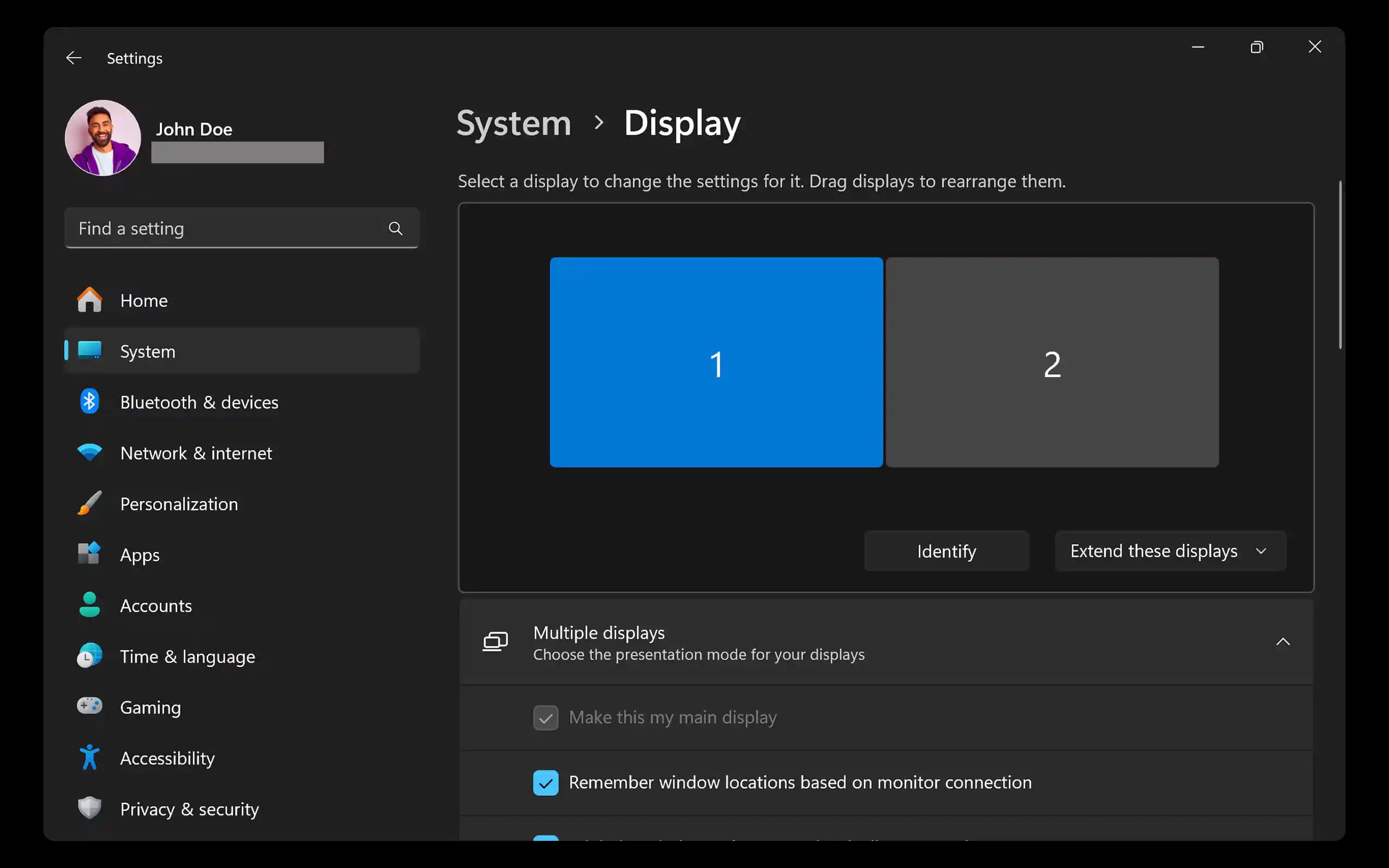Viewport: 1389px width, 868px height.
Task: Open Time & language settings
Action: pos(187,656)
